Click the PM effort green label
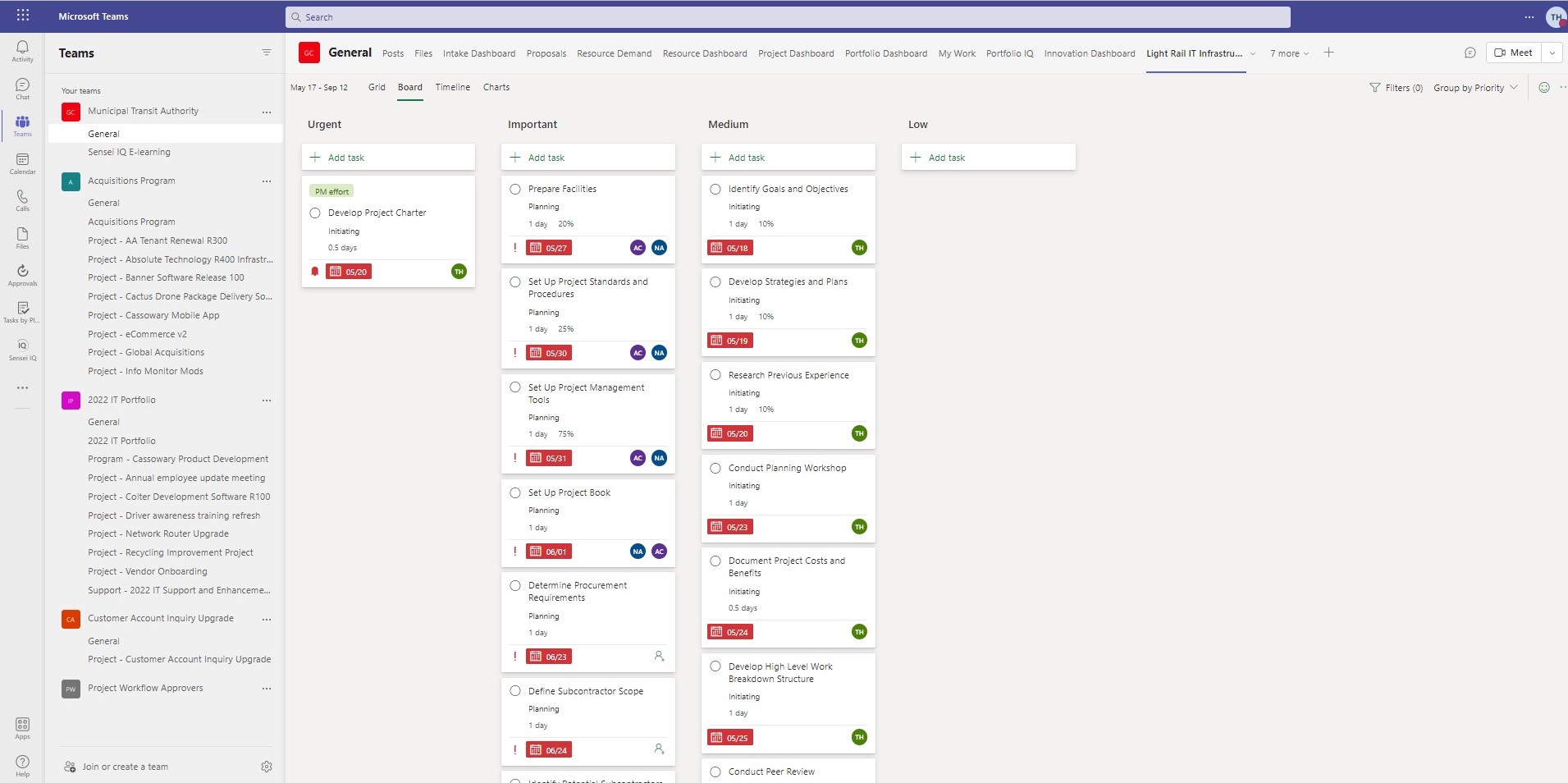This screenshot has width=1568, height=783. 331,191
